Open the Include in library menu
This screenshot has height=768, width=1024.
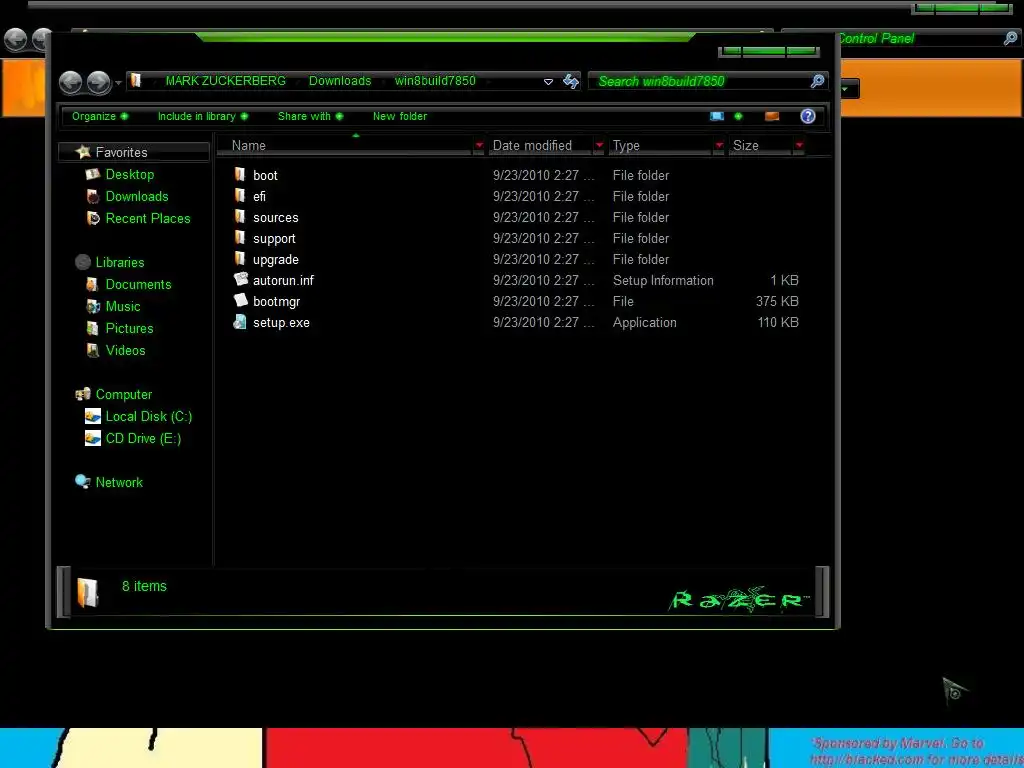[x=202, y=116]
